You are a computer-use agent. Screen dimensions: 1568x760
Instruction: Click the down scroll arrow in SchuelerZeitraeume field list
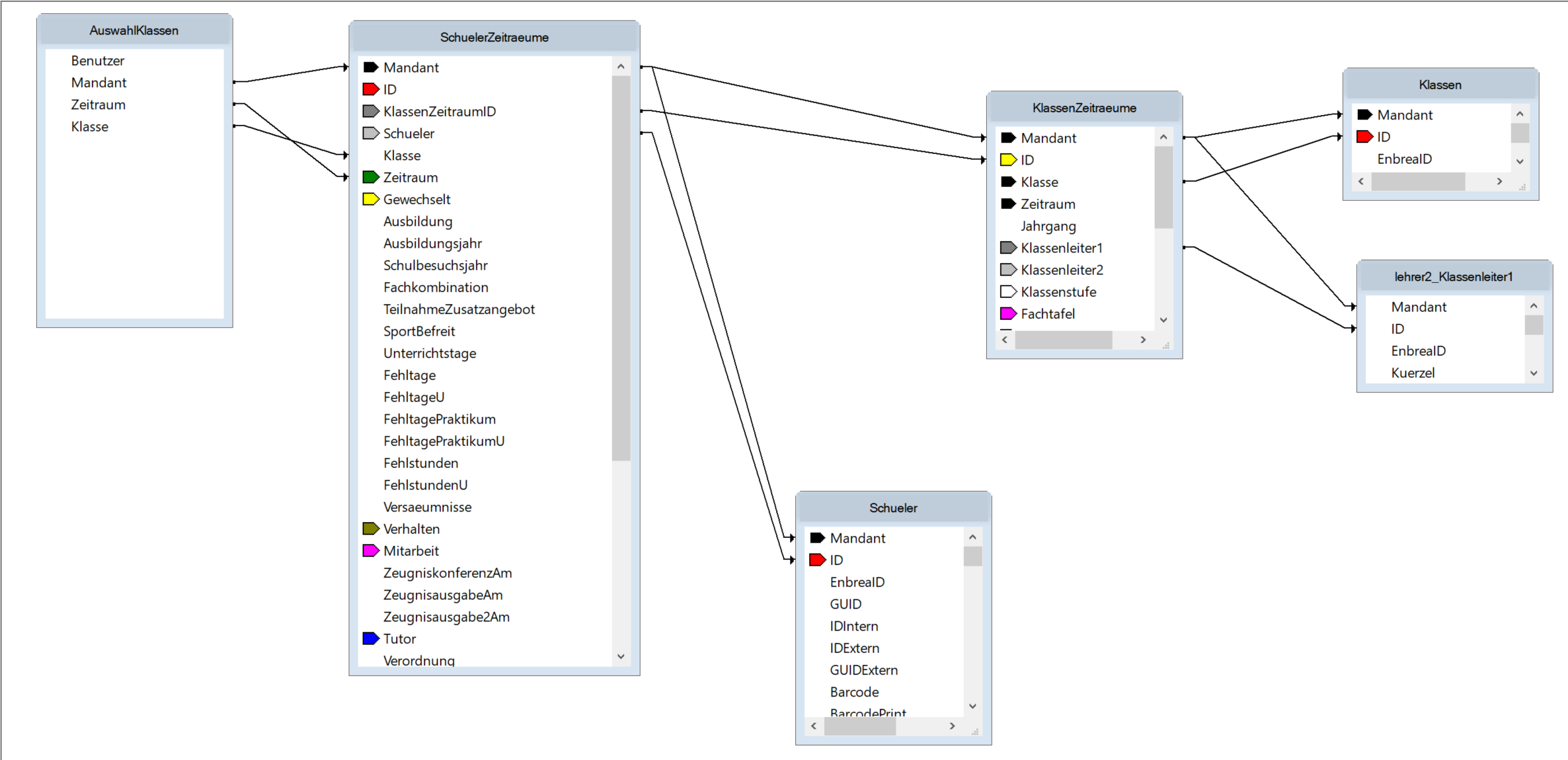click(x=621, y=656)
